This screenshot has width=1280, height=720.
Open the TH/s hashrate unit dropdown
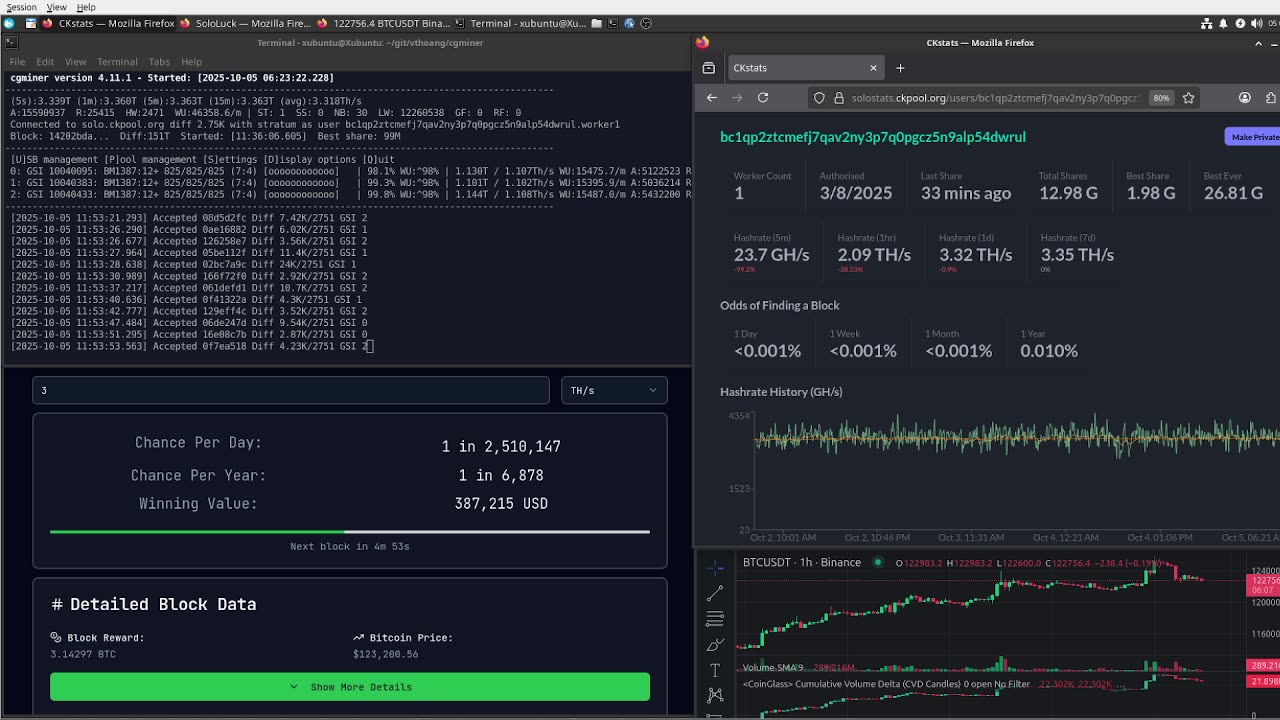[x=613, y=391]
